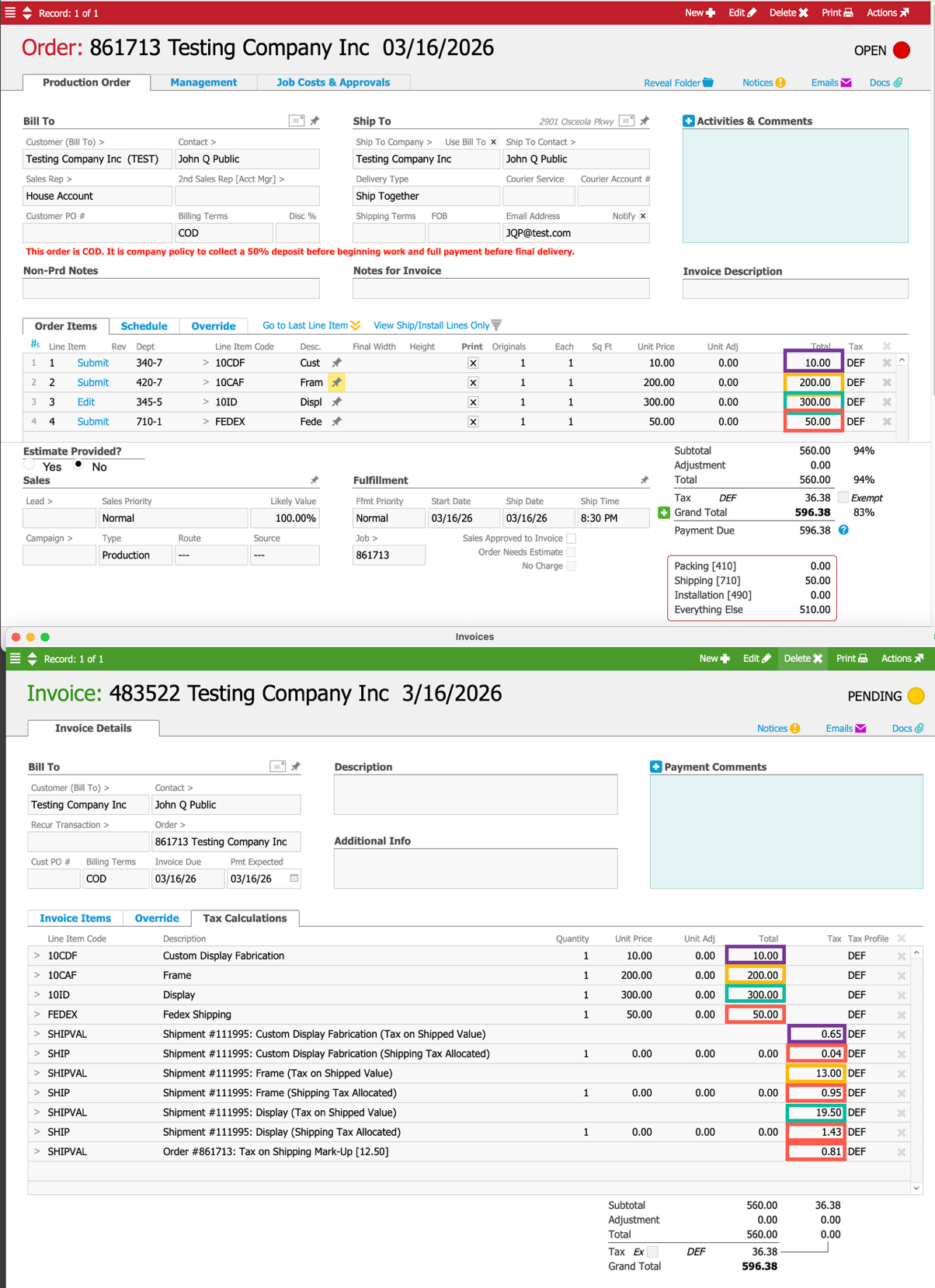Check Sales Approved to Invoice
This screenshot has height=1288, width=935.
(572, 538)
